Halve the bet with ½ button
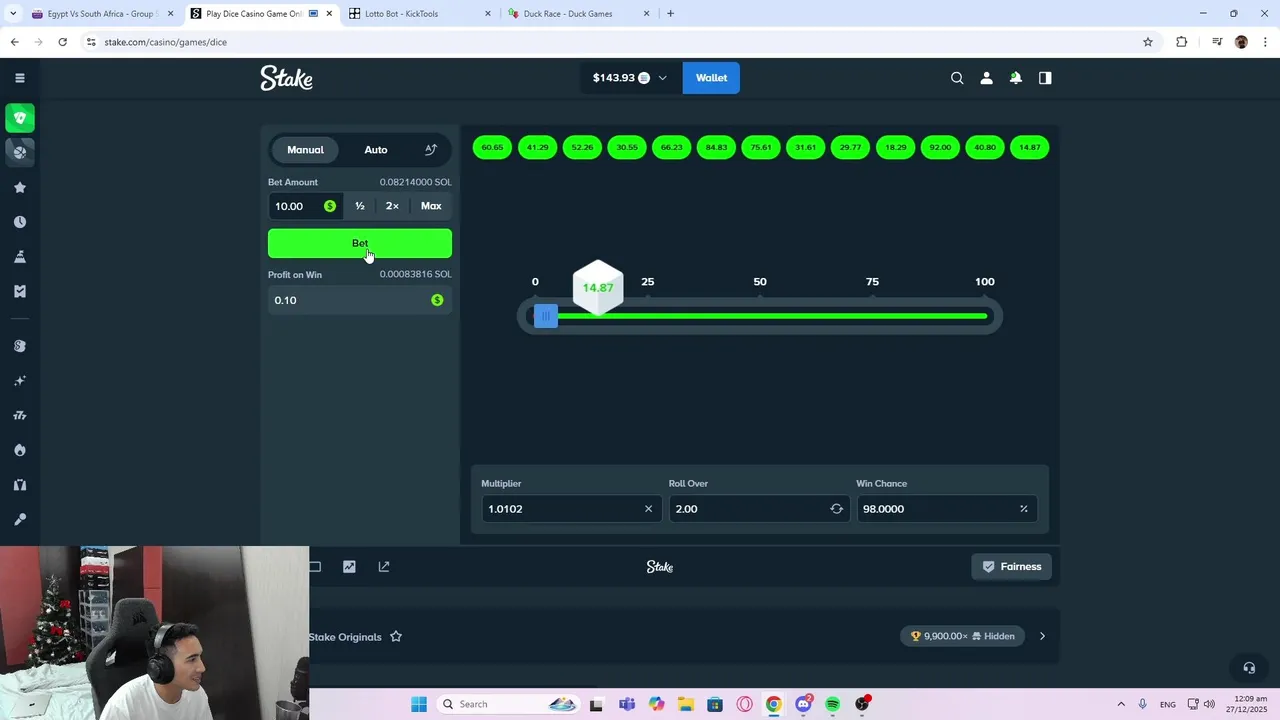This screenshot has width=1280, height=720. click(x=360, y=206)
